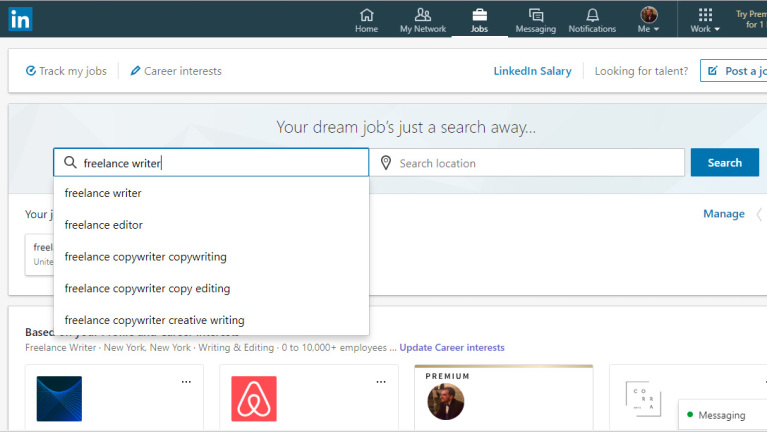Click the magnifier icon in search field
Screen dimensions: 767x432
70,162
